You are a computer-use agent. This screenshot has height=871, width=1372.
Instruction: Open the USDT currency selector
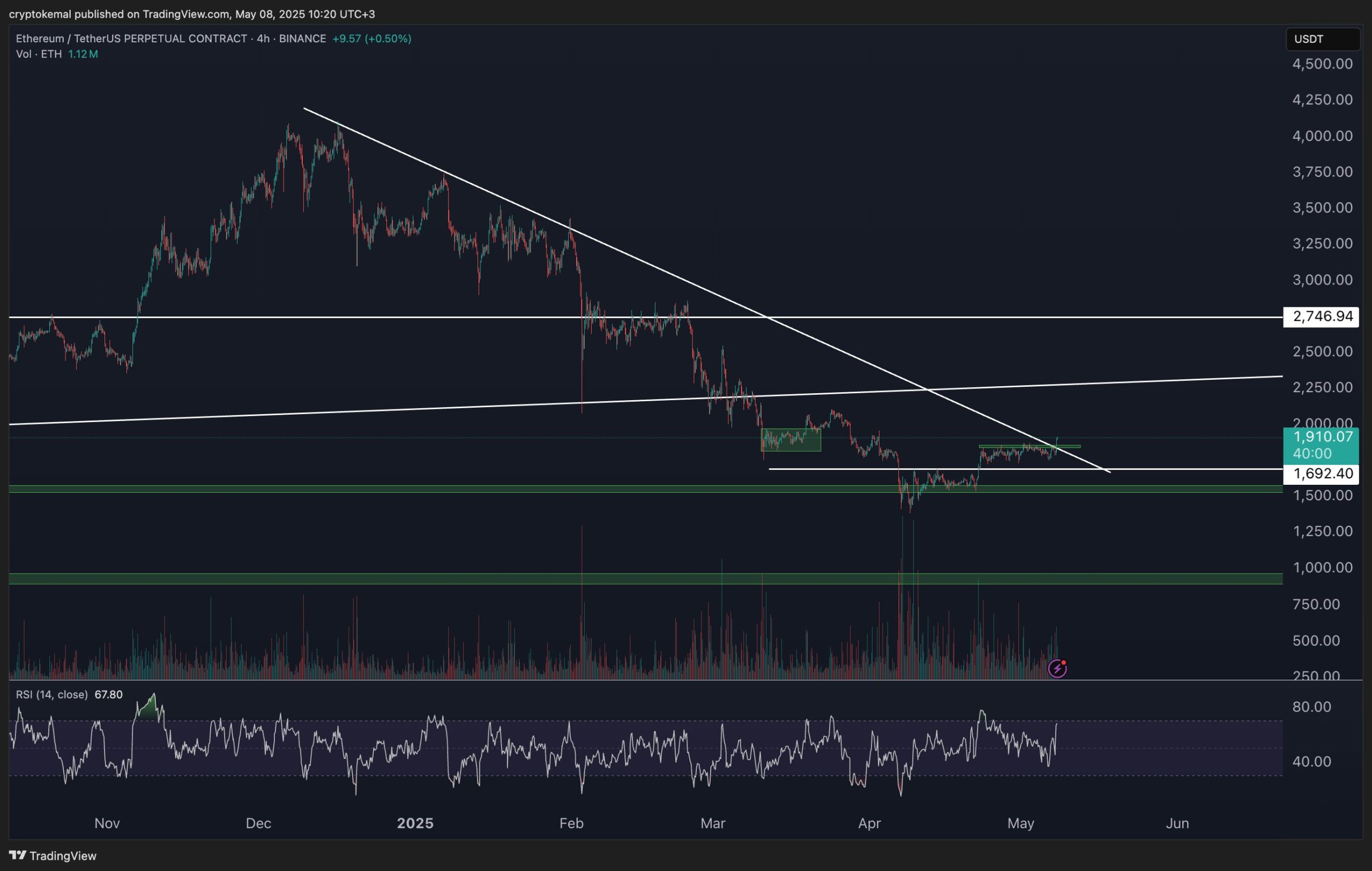click(x=1322, y=39)
